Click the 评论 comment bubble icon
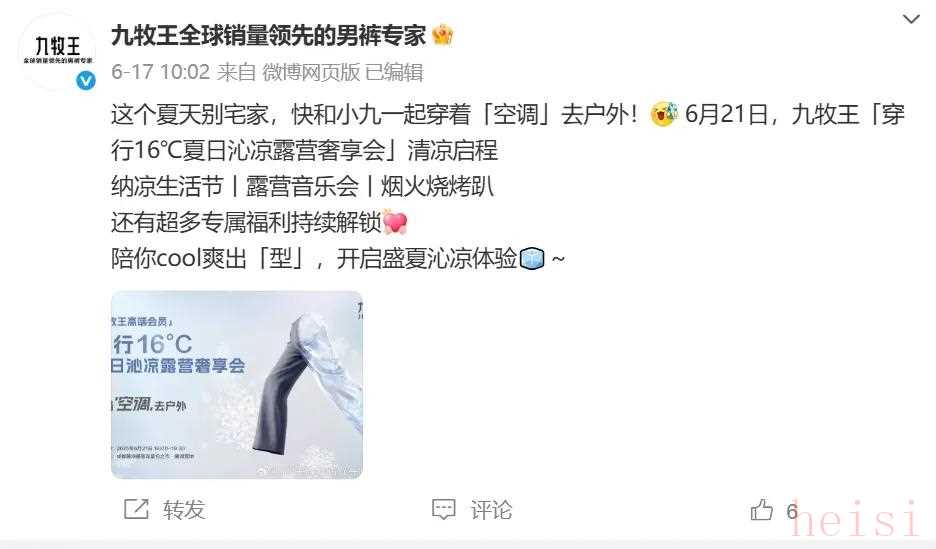This screenshot has height=549, width=936. click(x=444, y=509)
